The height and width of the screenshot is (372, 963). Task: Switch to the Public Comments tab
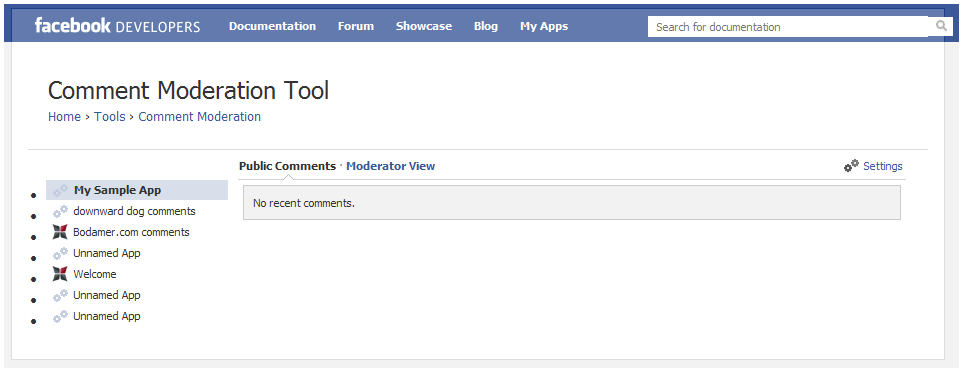(287, 166)
